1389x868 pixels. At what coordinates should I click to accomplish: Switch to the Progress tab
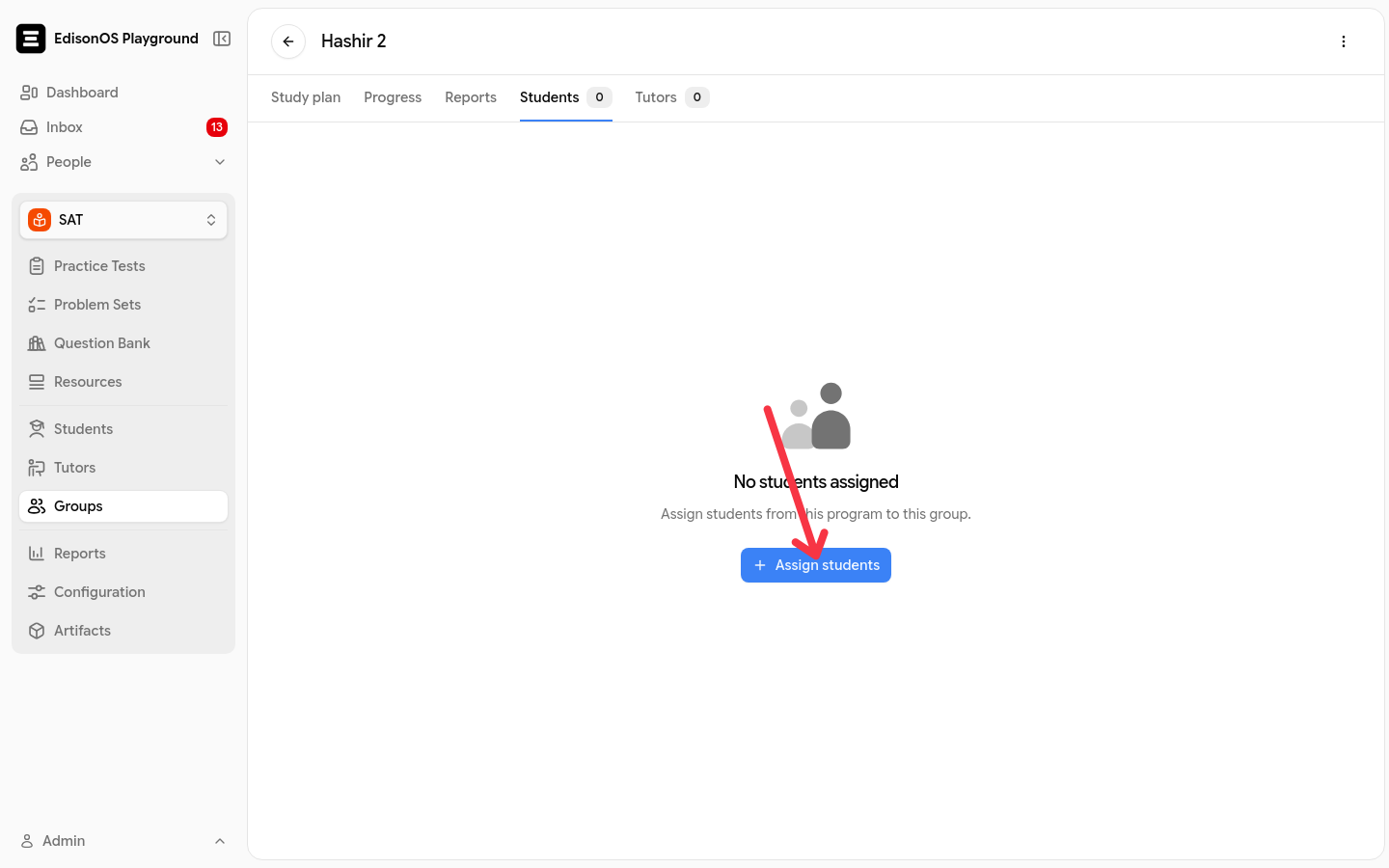click(393, 97)
